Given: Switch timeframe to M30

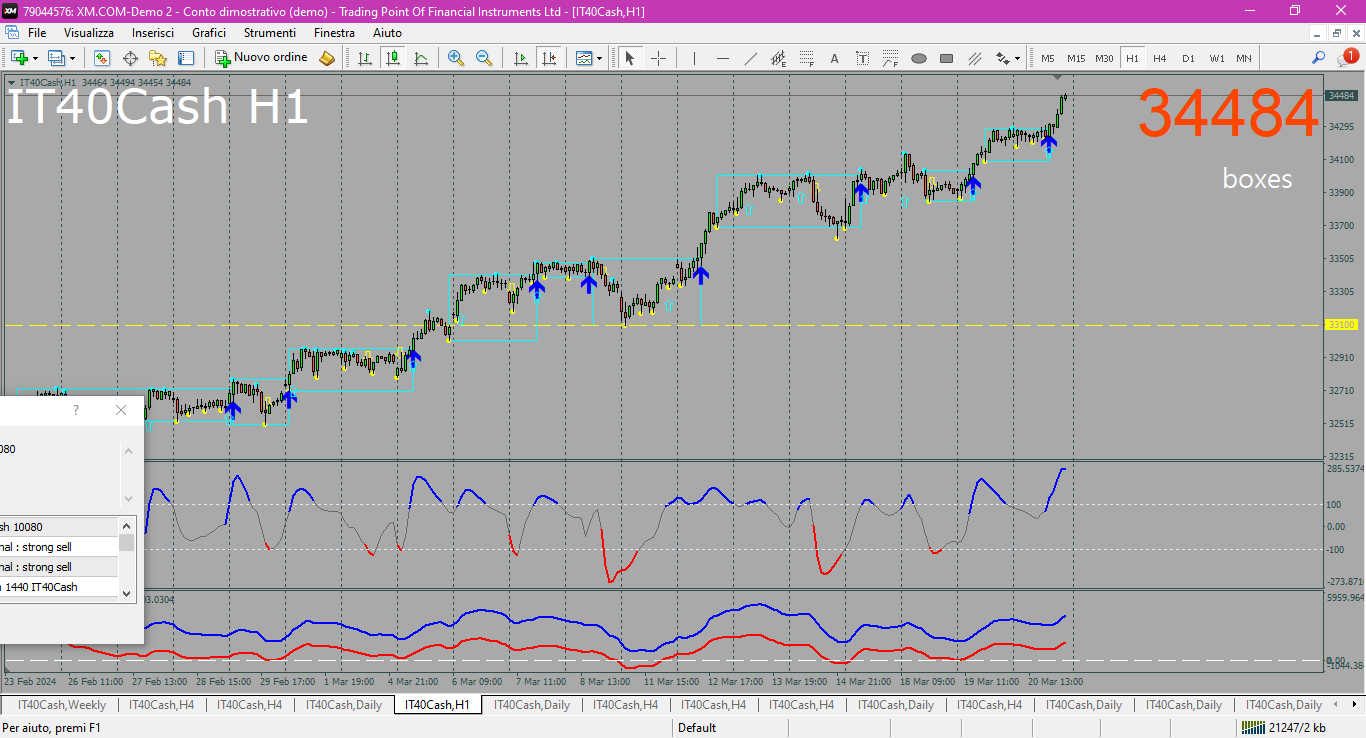Looking at the screenshot, I should coord(1104,58).
